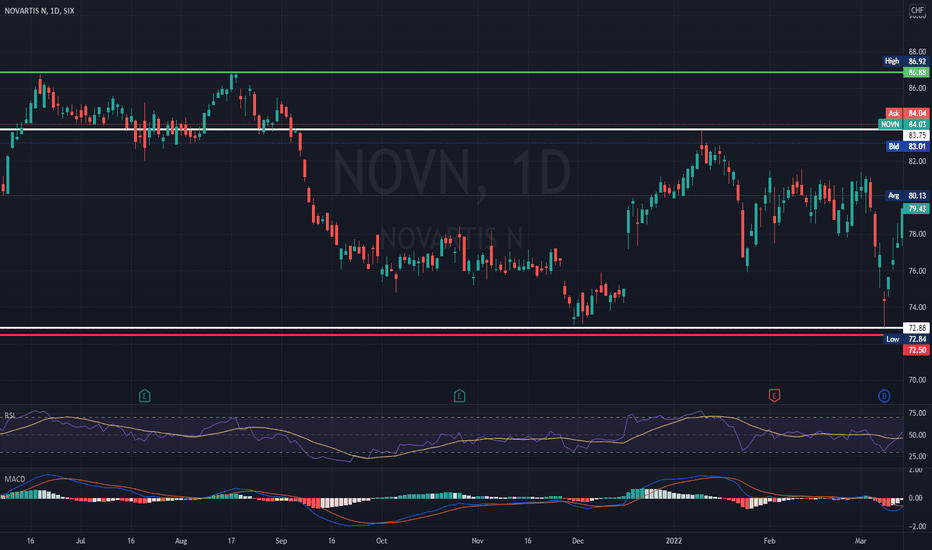The height and width of the screenshot is (550, 932).
Task: Click the Low 72.84 price label
Action: [x=906, y=339]
